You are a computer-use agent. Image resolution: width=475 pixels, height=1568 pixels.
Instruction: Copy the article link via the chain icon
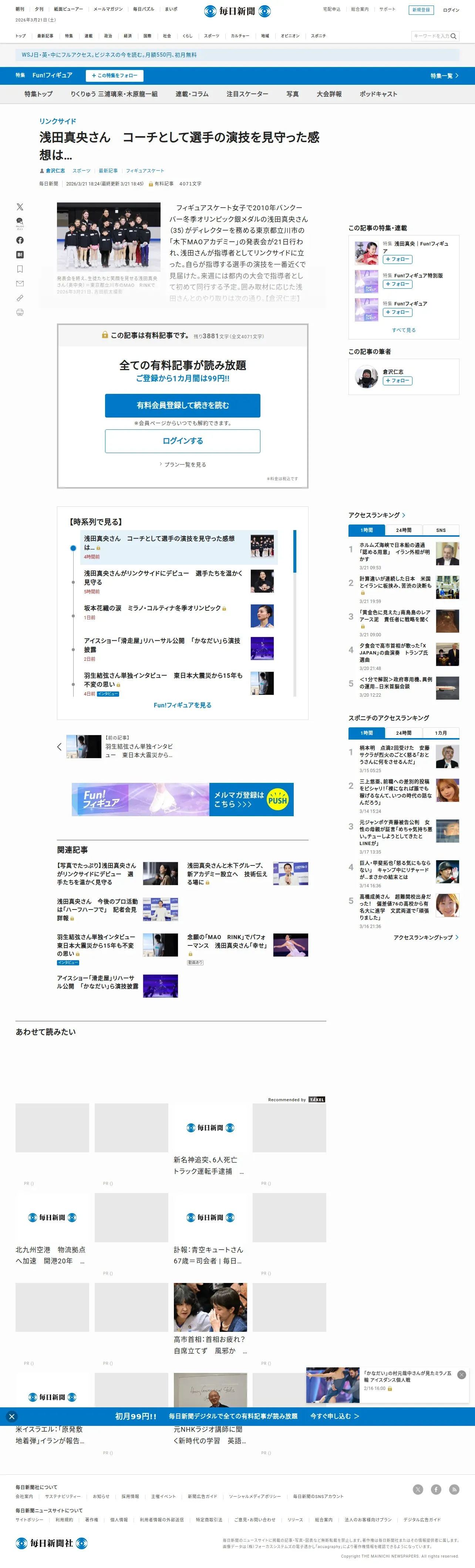(x=20, y=298)
